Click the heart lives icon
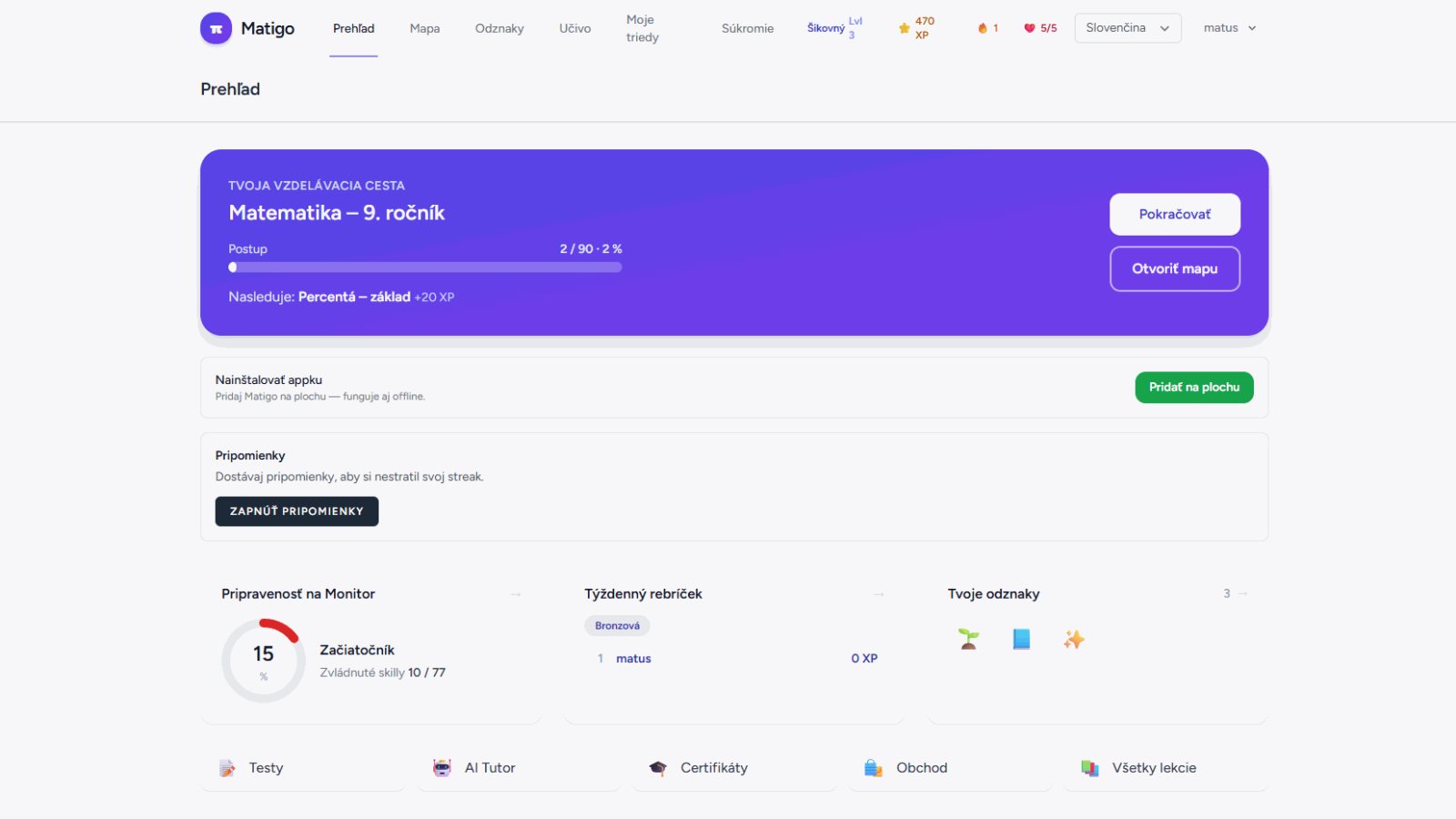The image size is (1456, 819). click(x=1029, y=28)
